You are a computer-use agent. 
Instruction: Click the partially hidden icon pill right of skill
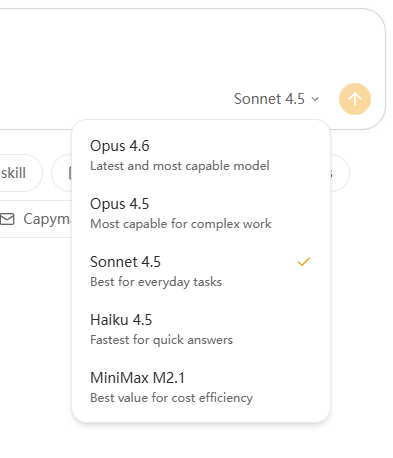click(62, 173)
